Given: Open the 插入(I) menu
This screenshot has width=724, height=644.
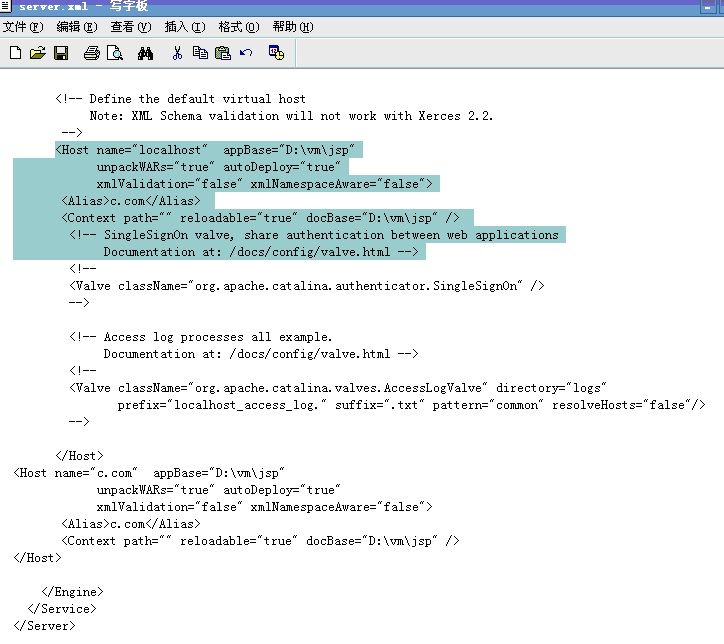Looking at the screenshot, I should pos(185,27).
